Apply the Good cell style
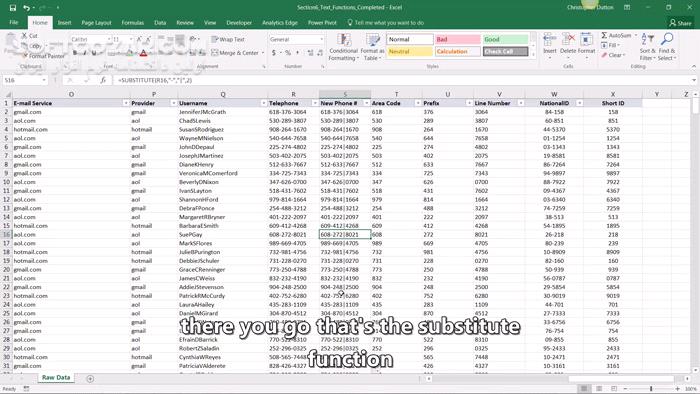 [x=505, y=39]
